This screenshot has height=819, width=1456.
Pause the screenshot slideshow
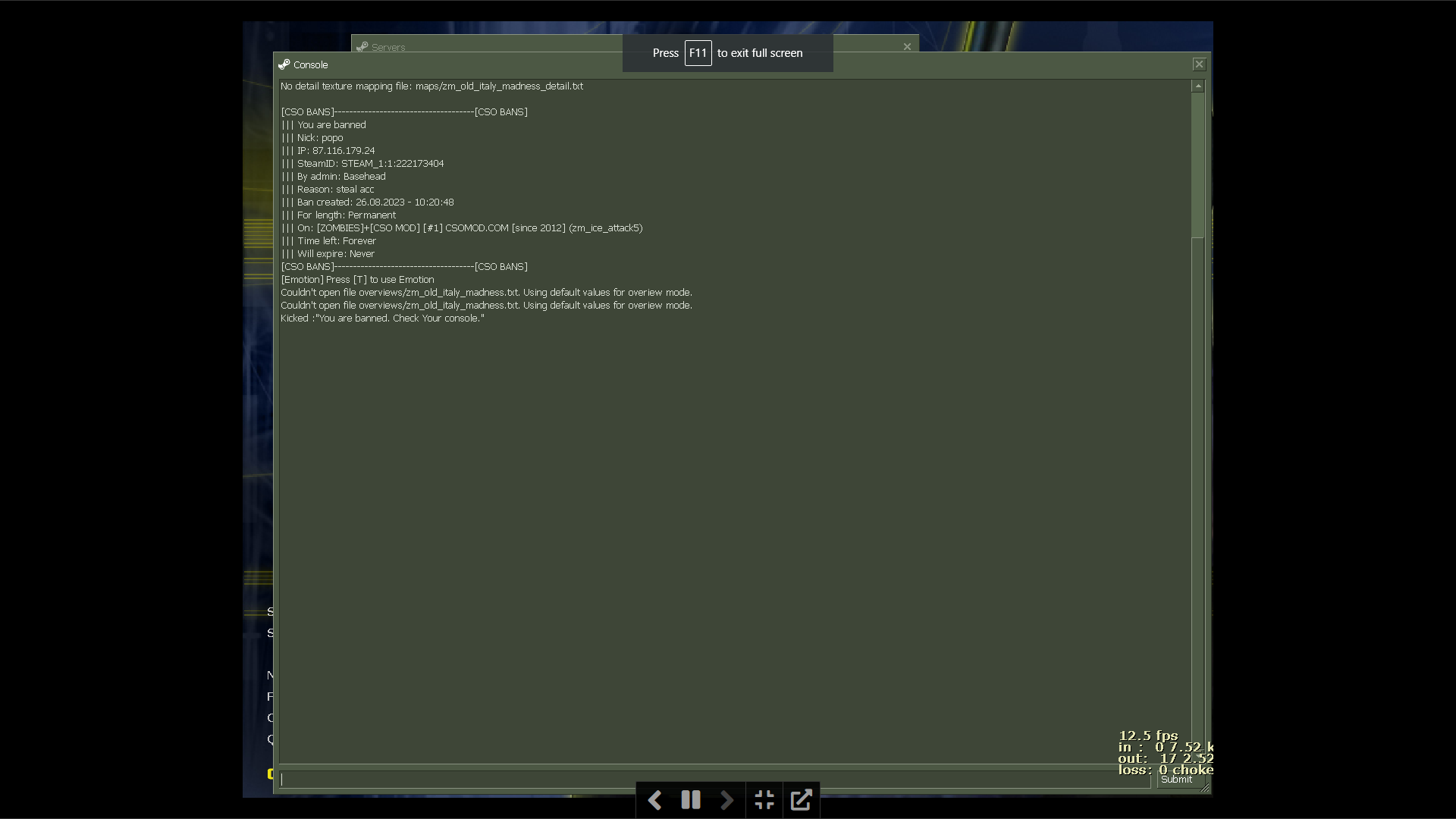point(691,800)
